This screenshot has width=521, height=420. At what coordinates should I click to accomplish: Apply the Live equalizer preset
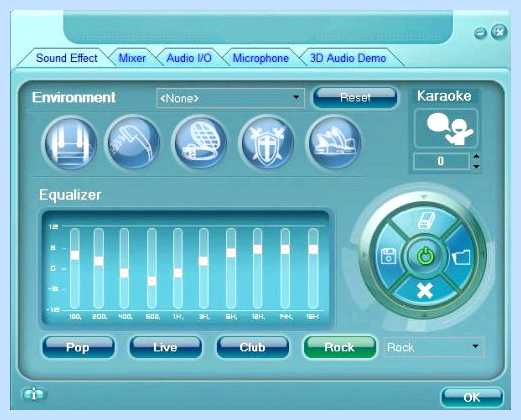[x=165, y=347]
